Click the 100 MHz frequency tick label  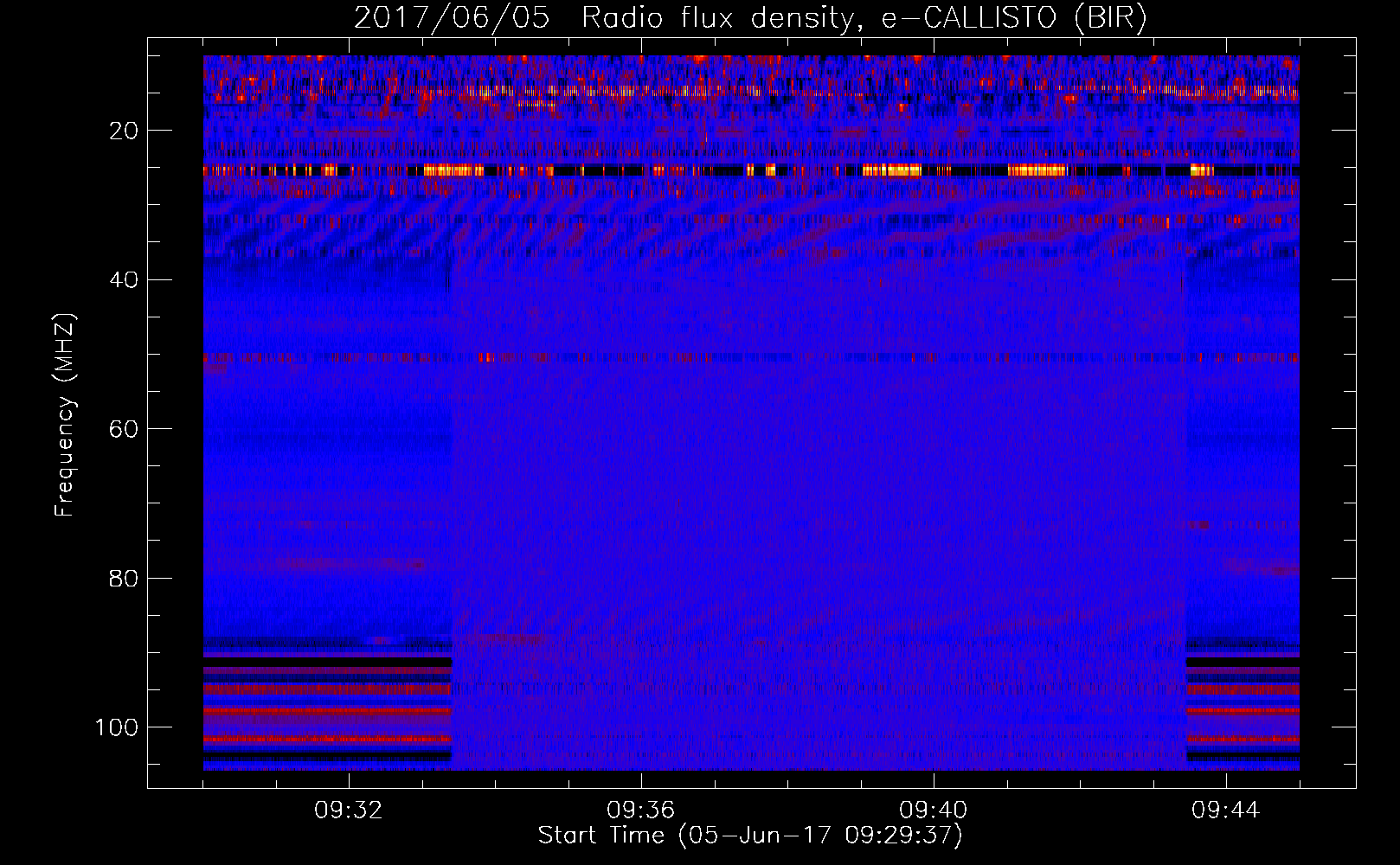pos(117,727)
